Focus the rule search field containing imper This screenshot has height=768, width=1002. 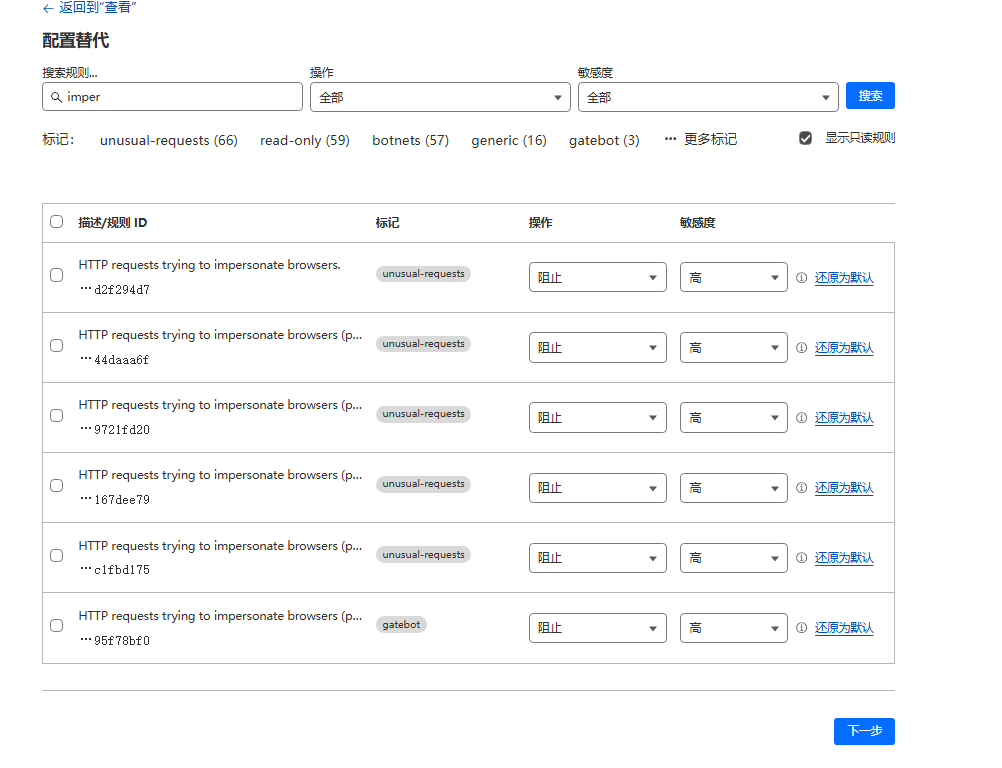pyautogui.click(x=180, y=97)
